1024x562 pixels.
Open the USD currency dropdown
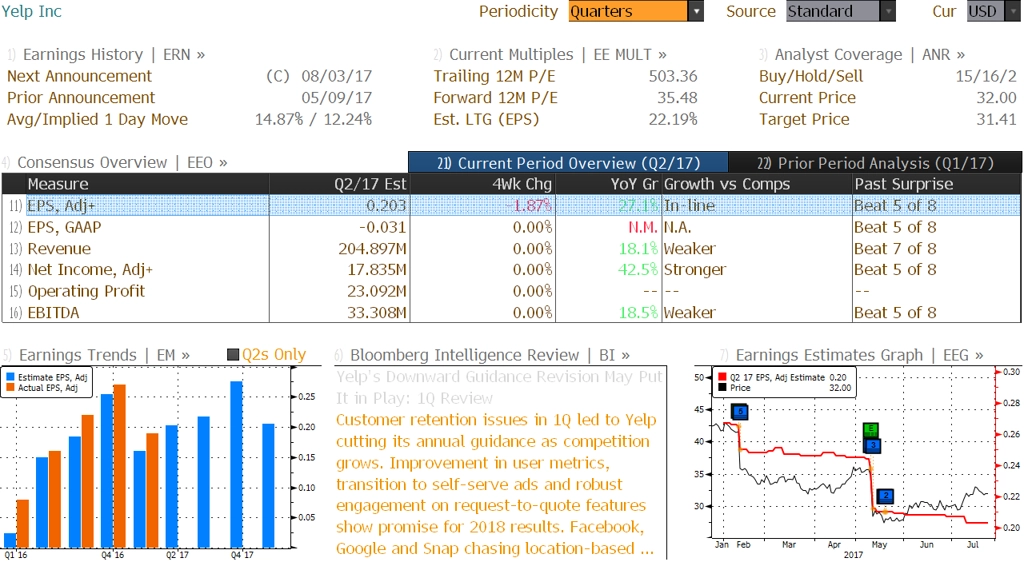point(993,11)
